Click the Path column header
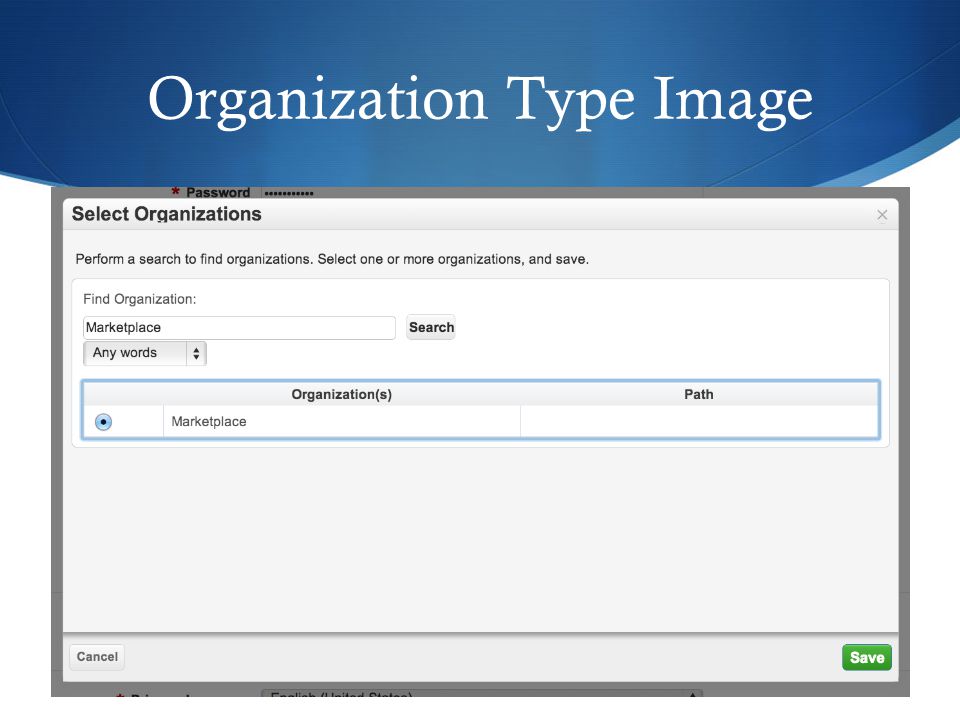The width and height of the screenshot is (960, 720). [x=699, y=394]
